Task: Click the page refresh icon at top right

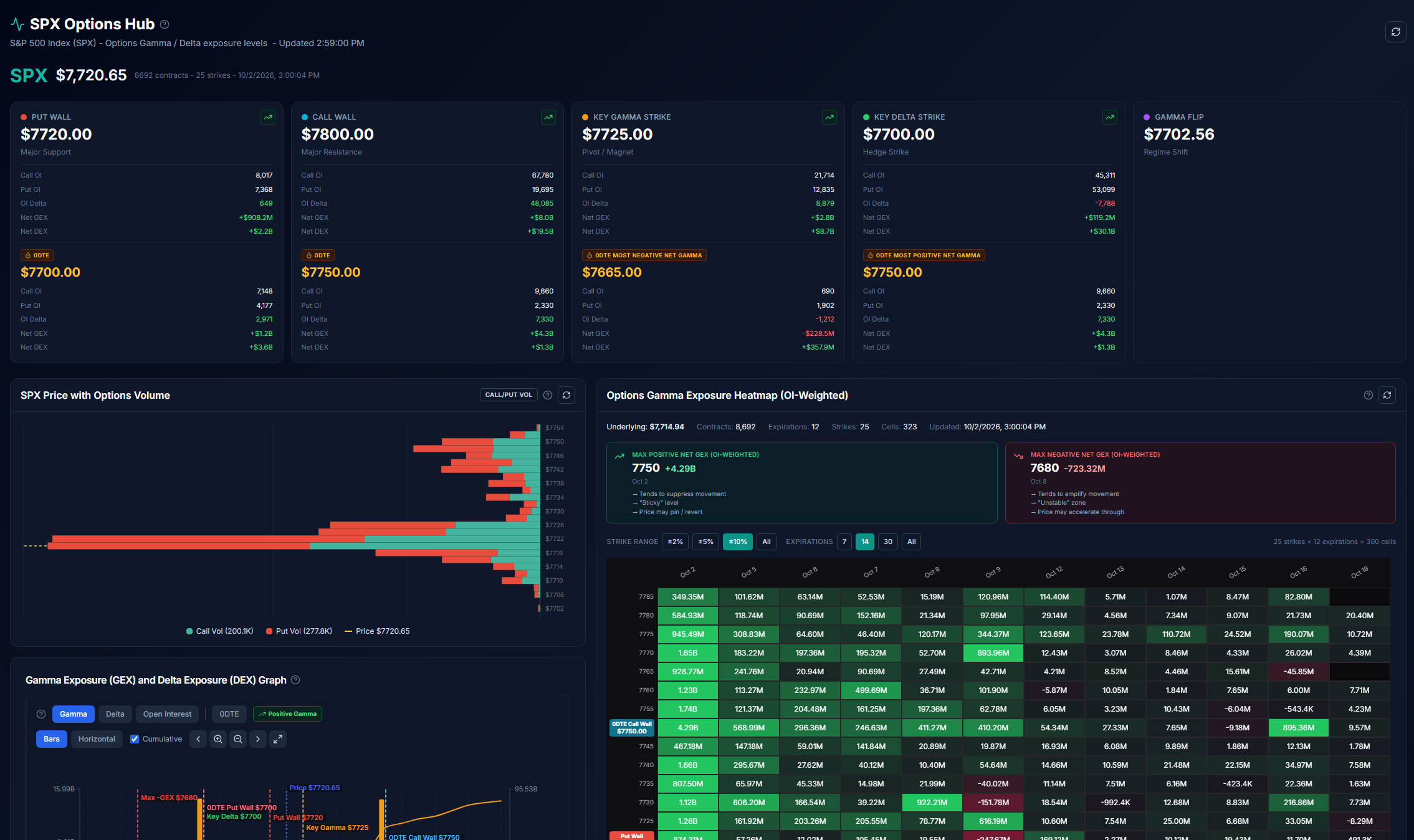Action: tap(1395, 32)
